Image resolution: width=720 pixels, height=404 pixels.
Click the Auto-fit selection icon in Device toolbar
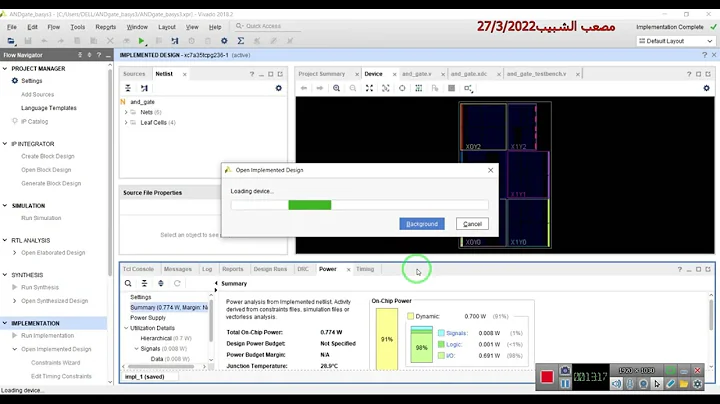pos(402,88)
